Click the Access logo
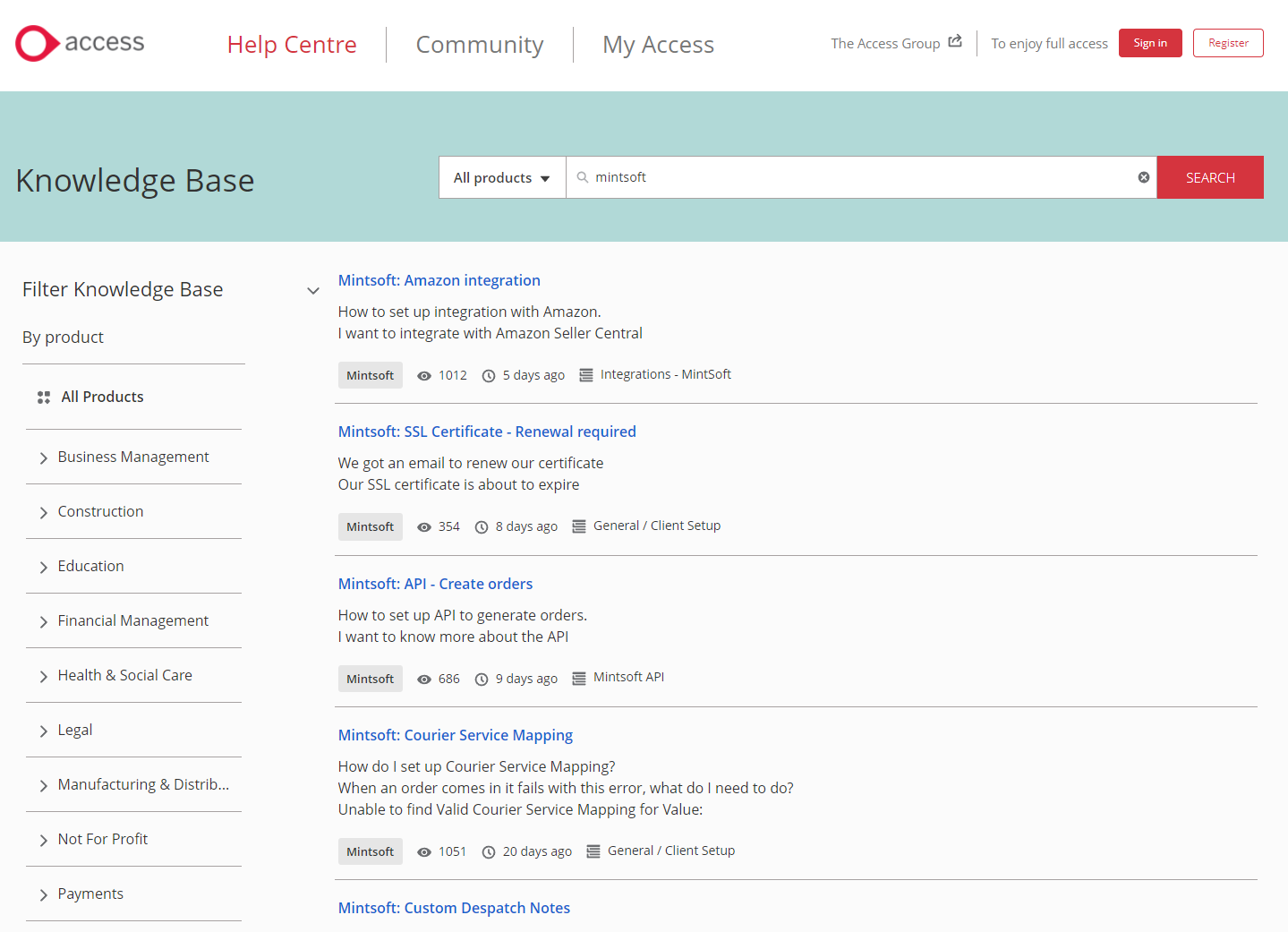Screen dimensions: 1288x932 (79, 42)
